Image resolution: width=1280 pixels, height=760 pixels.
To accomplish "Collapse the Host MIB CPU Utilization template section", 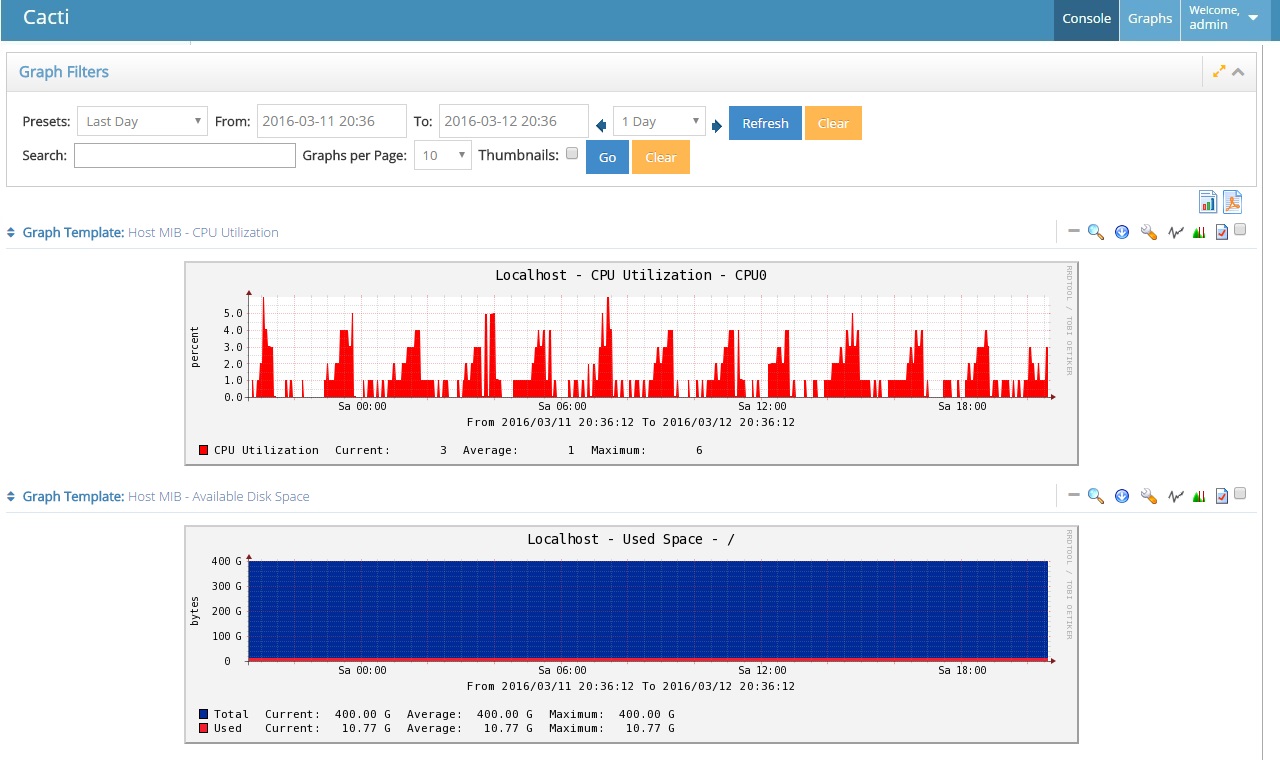I will [11, 232].
